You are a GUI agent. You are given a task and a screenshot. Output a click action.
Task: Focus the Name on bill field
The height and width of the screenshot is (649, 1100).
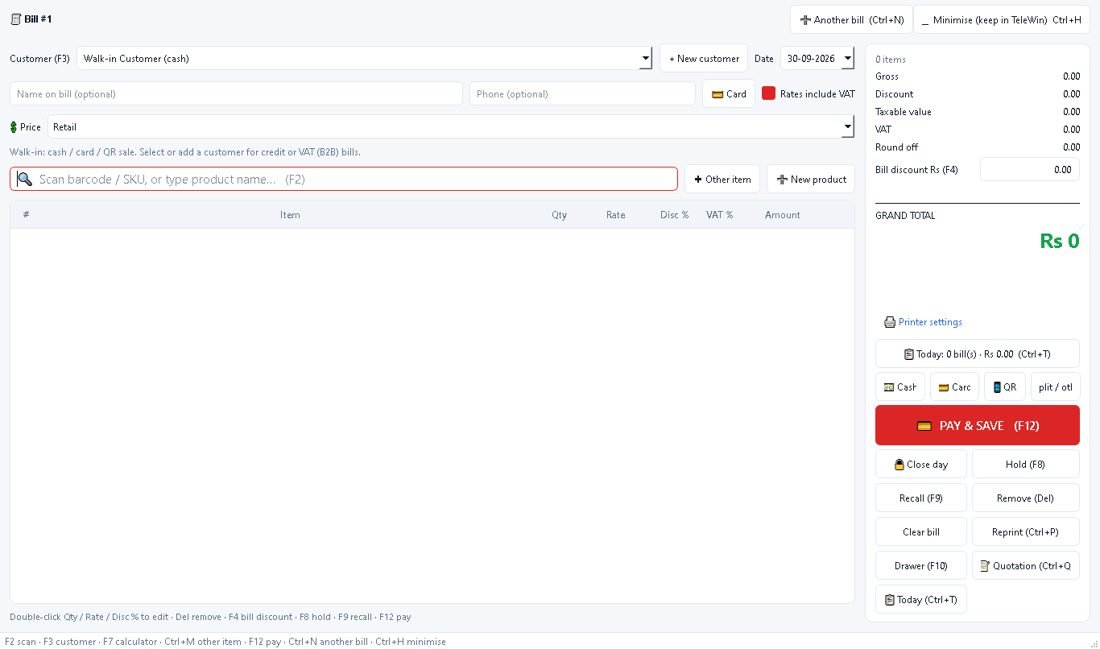pos(236,94)
